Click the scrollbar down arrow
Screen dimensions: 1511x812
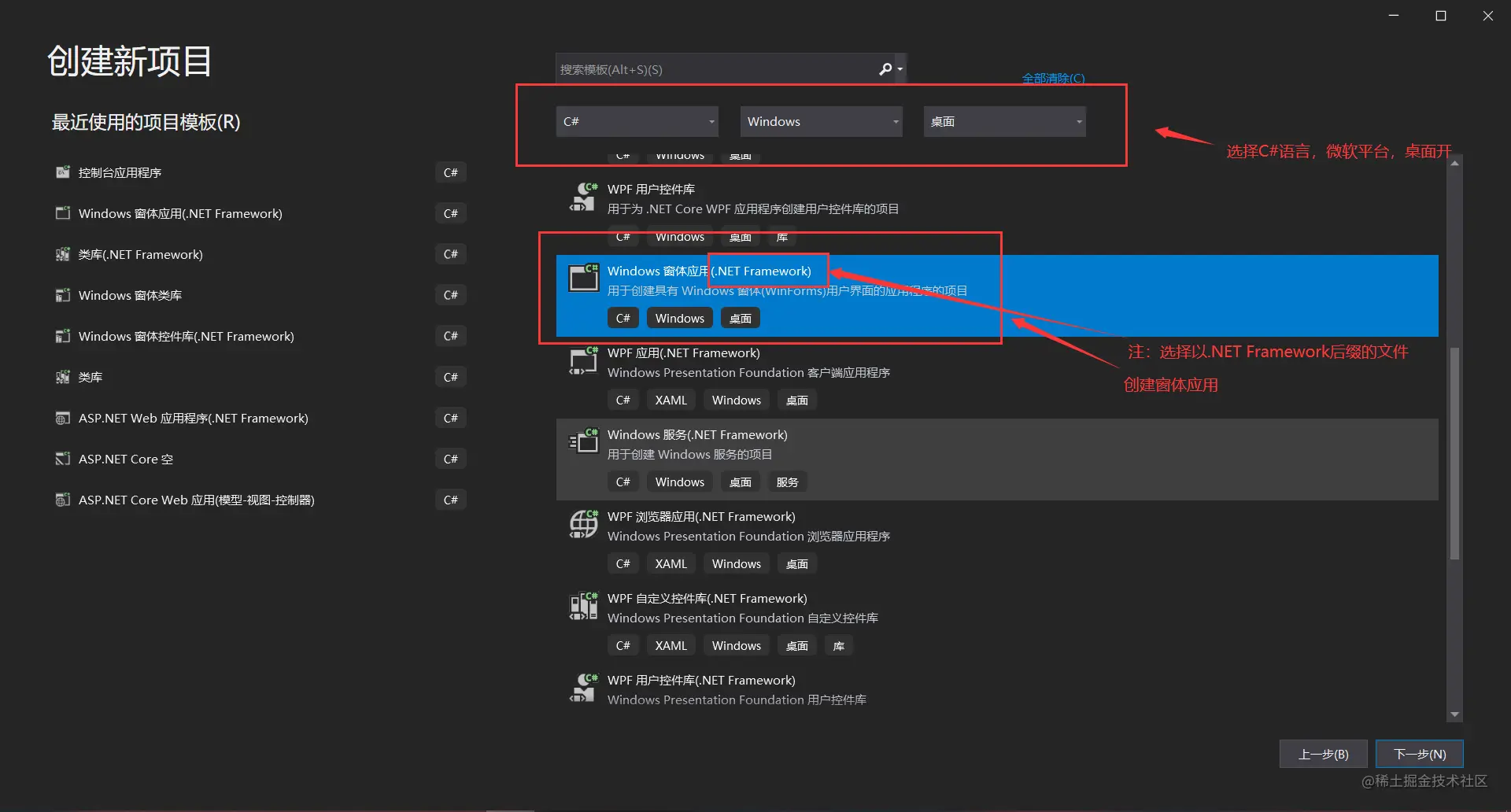(x=1454, y=714)
